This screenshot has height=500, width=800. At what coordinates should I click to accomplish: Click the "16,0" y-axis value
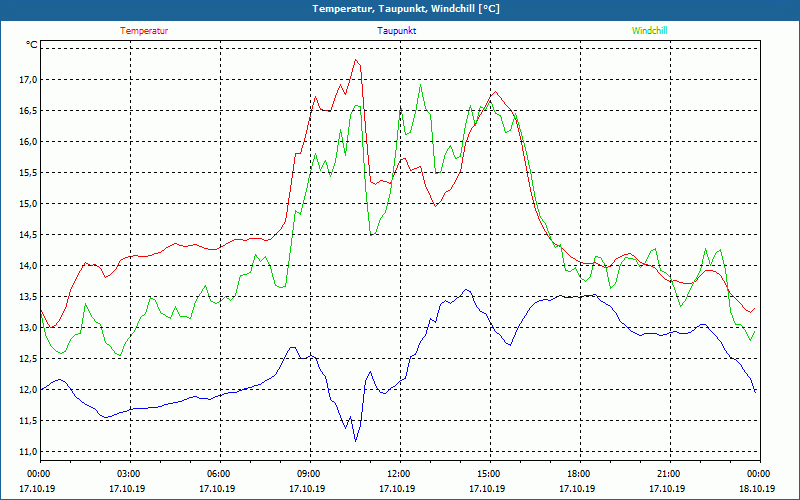[28, 142]
